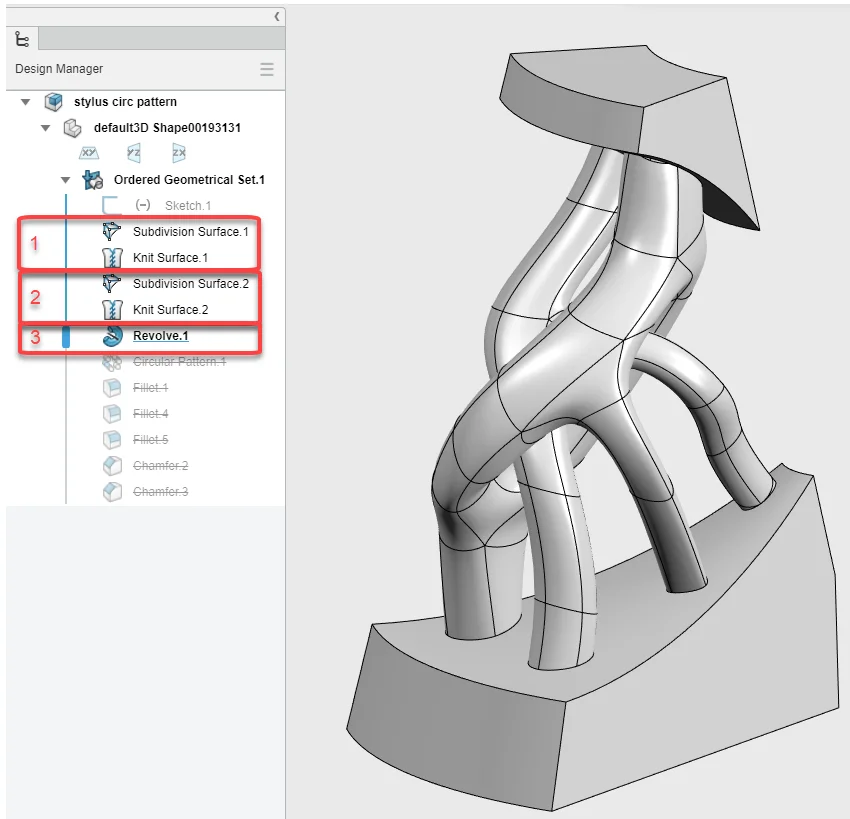
Task: Click the blue rollback bar marker beside Revolve.1
Action: click(x=66, y=337)
